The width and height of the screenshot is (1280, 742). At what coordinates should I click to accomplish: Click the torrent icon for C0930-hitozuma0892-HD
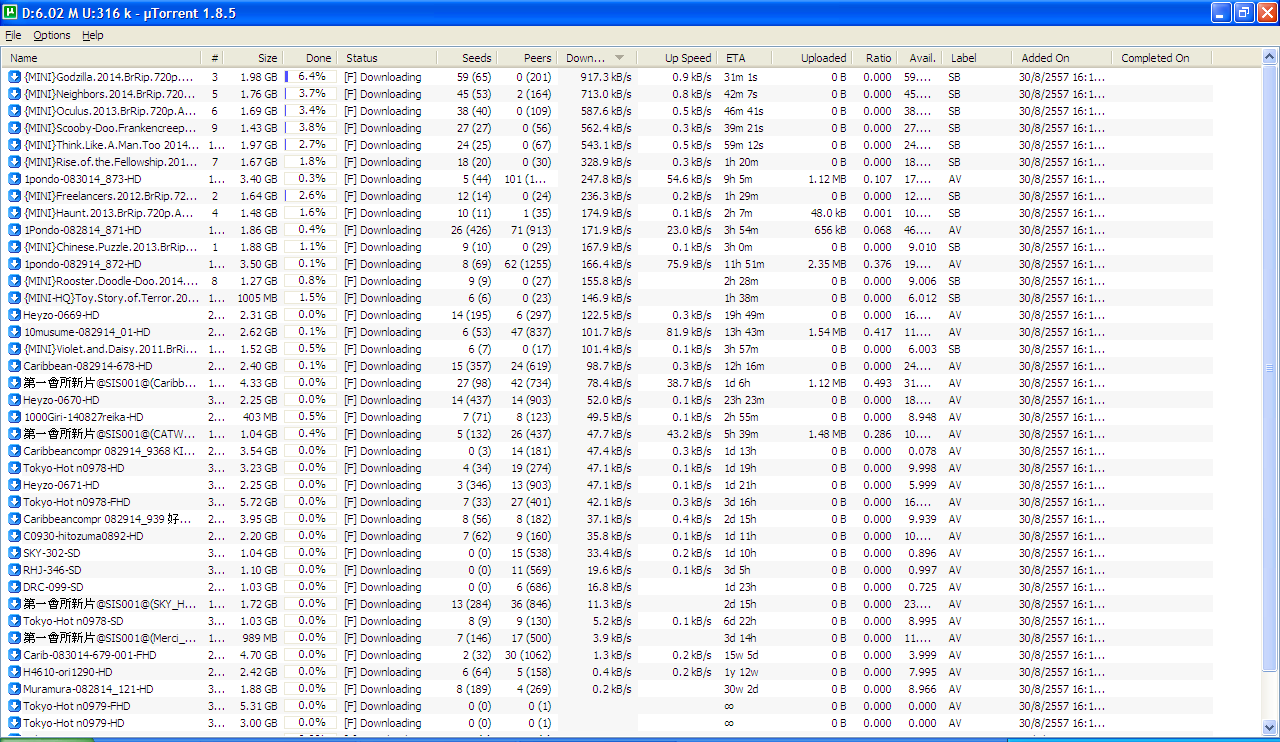15,536
